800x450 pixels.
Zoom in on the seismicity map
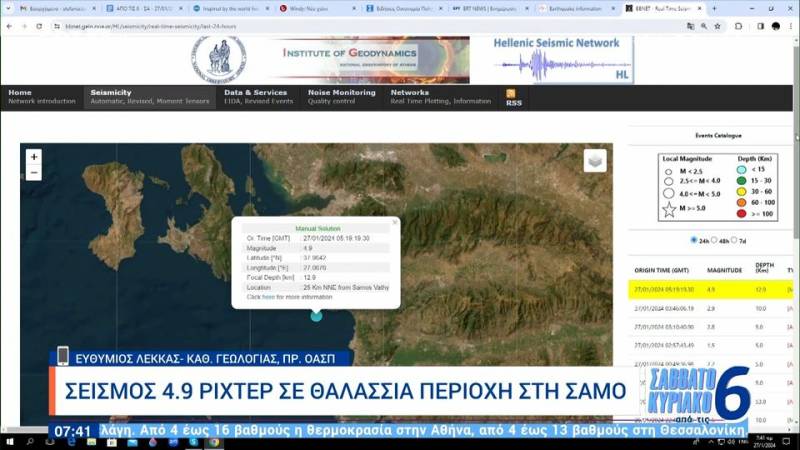tap(34, 157)
